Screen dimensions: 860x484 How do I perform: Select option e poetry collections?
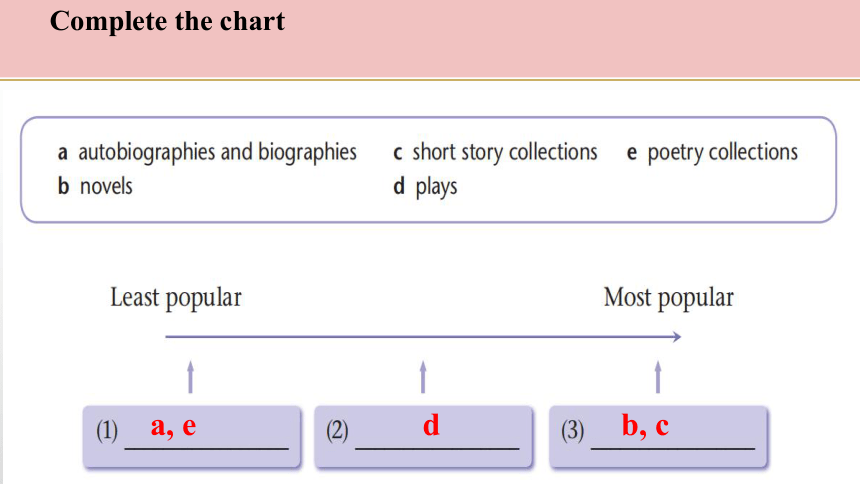(x=712, y=153)
